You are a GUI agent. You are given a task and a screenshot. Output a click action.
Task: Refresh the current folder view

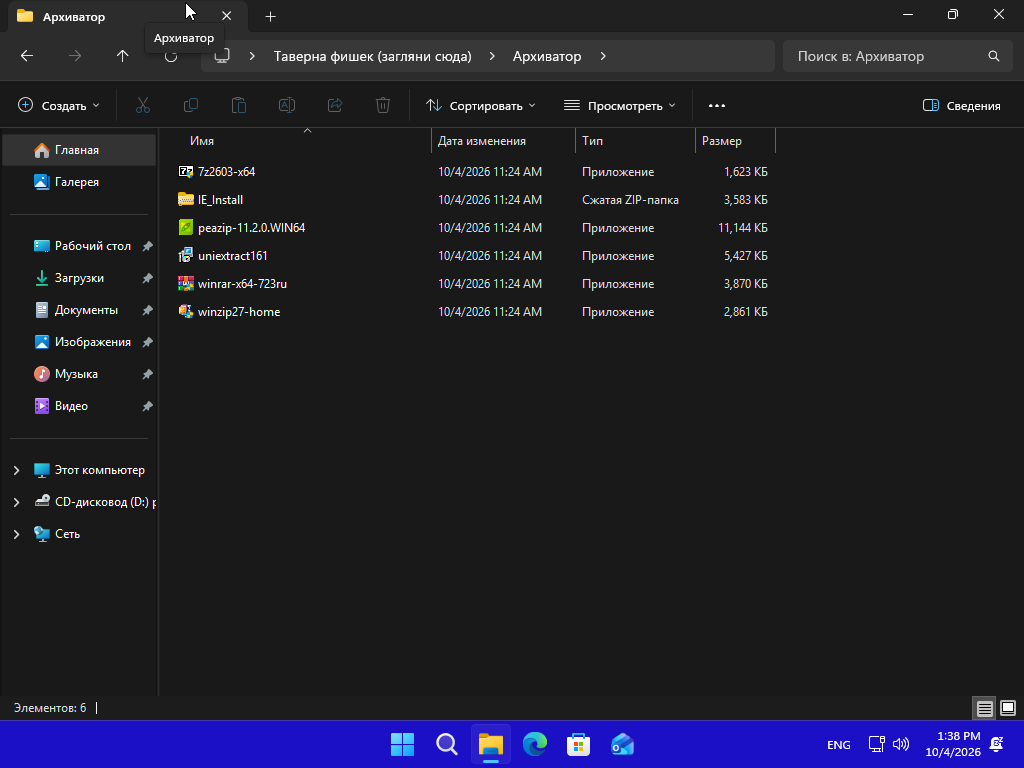[x=171, y=56]
